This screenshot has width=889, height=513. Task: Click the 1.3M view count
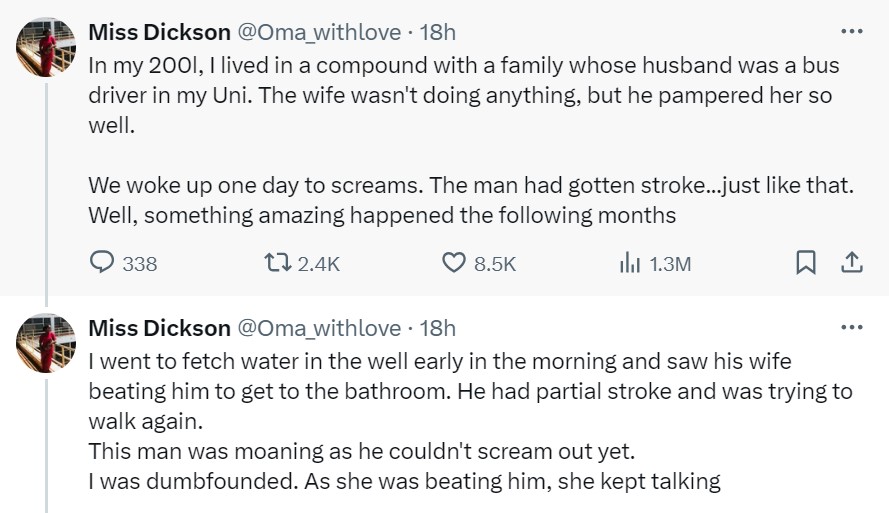670,264
